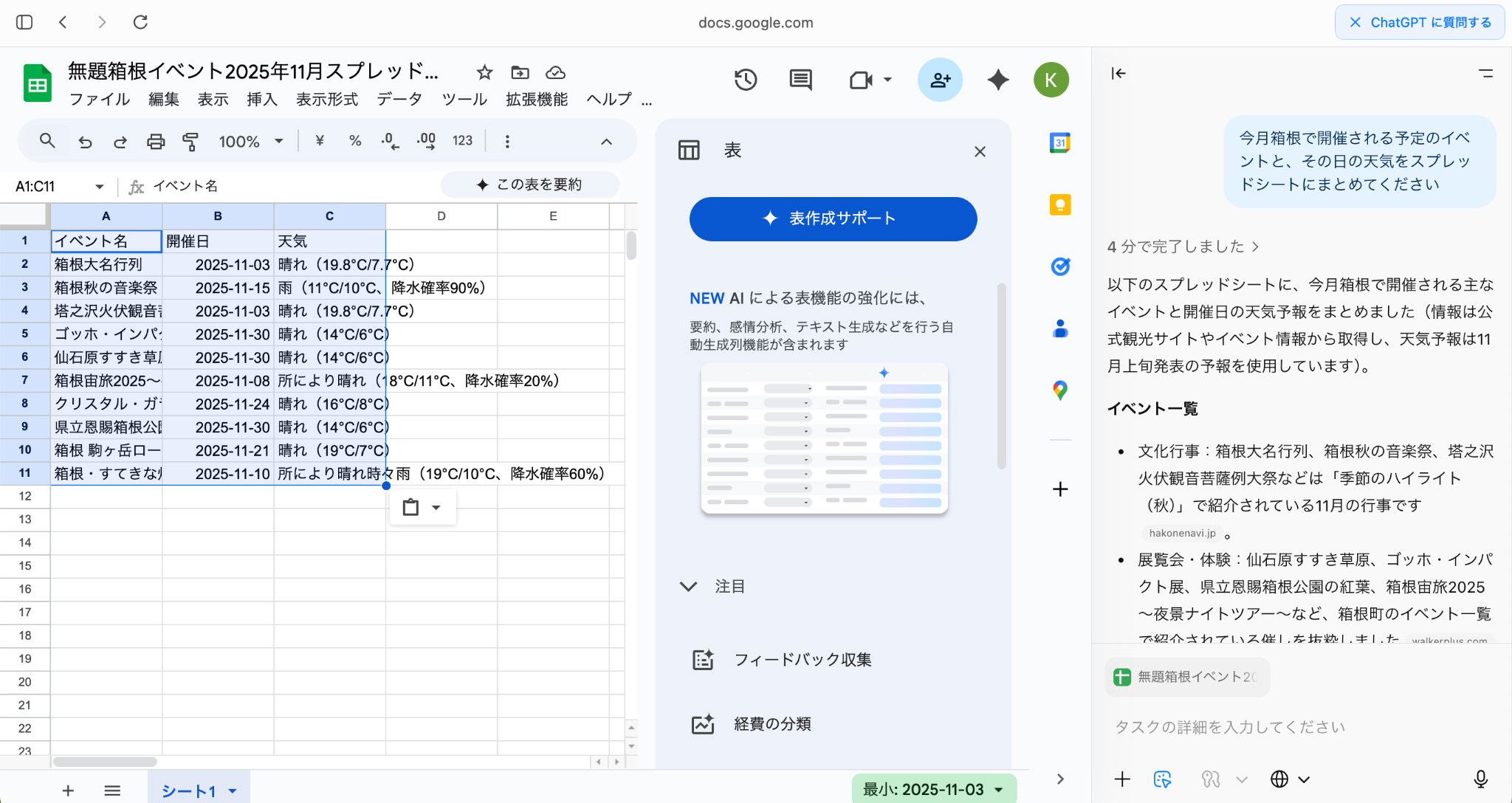Open Google Maps sidebar icon
This screenshot has height=803, width=1512.
1060,390
